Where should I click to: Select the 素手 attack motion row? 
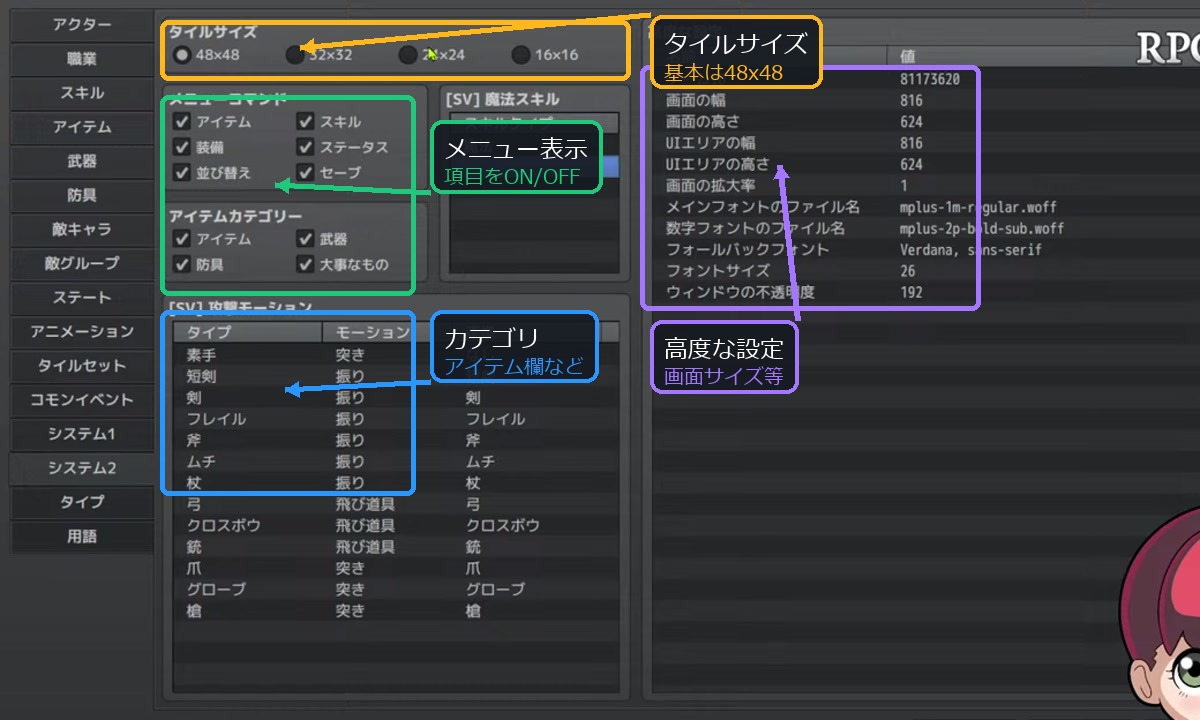click(x=396, y=354)
